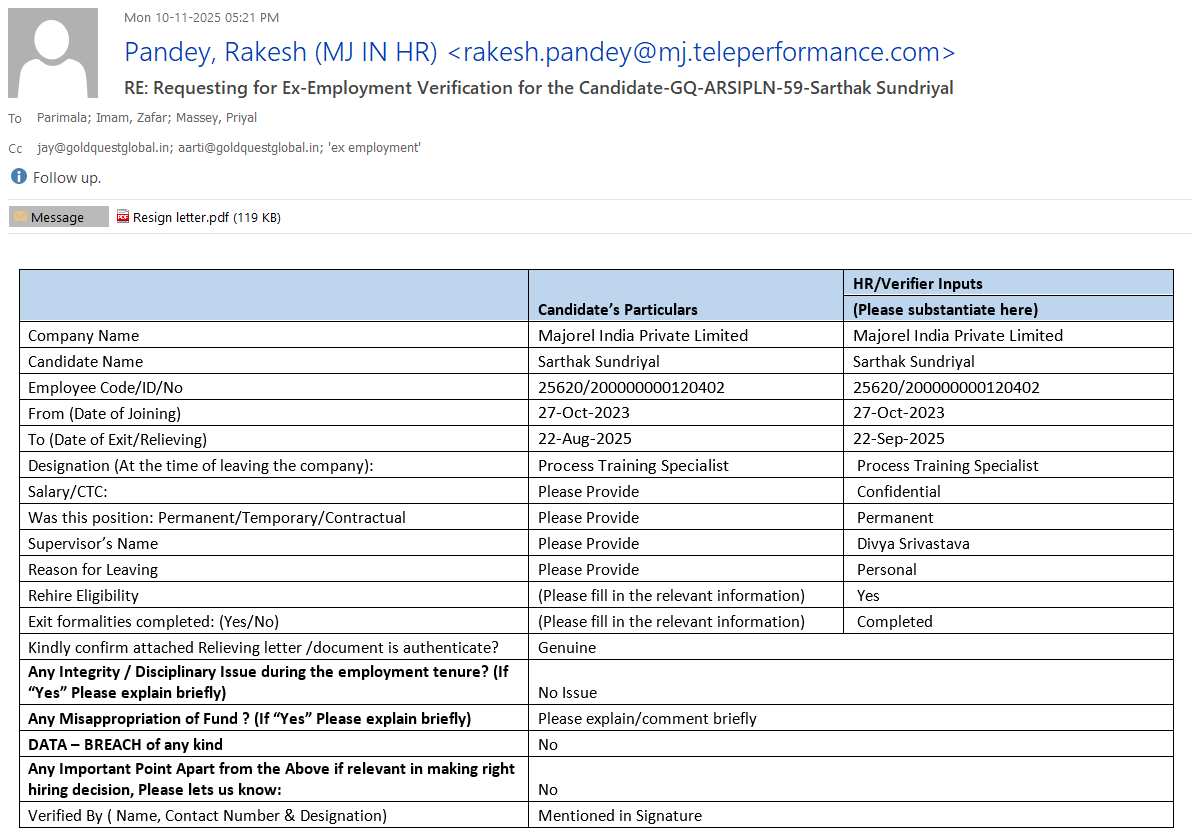Screen dimensions: 1192x837
Task: Click the Mentioned in Signature cell
Action: pyautogui.click(x=619, y=816)
